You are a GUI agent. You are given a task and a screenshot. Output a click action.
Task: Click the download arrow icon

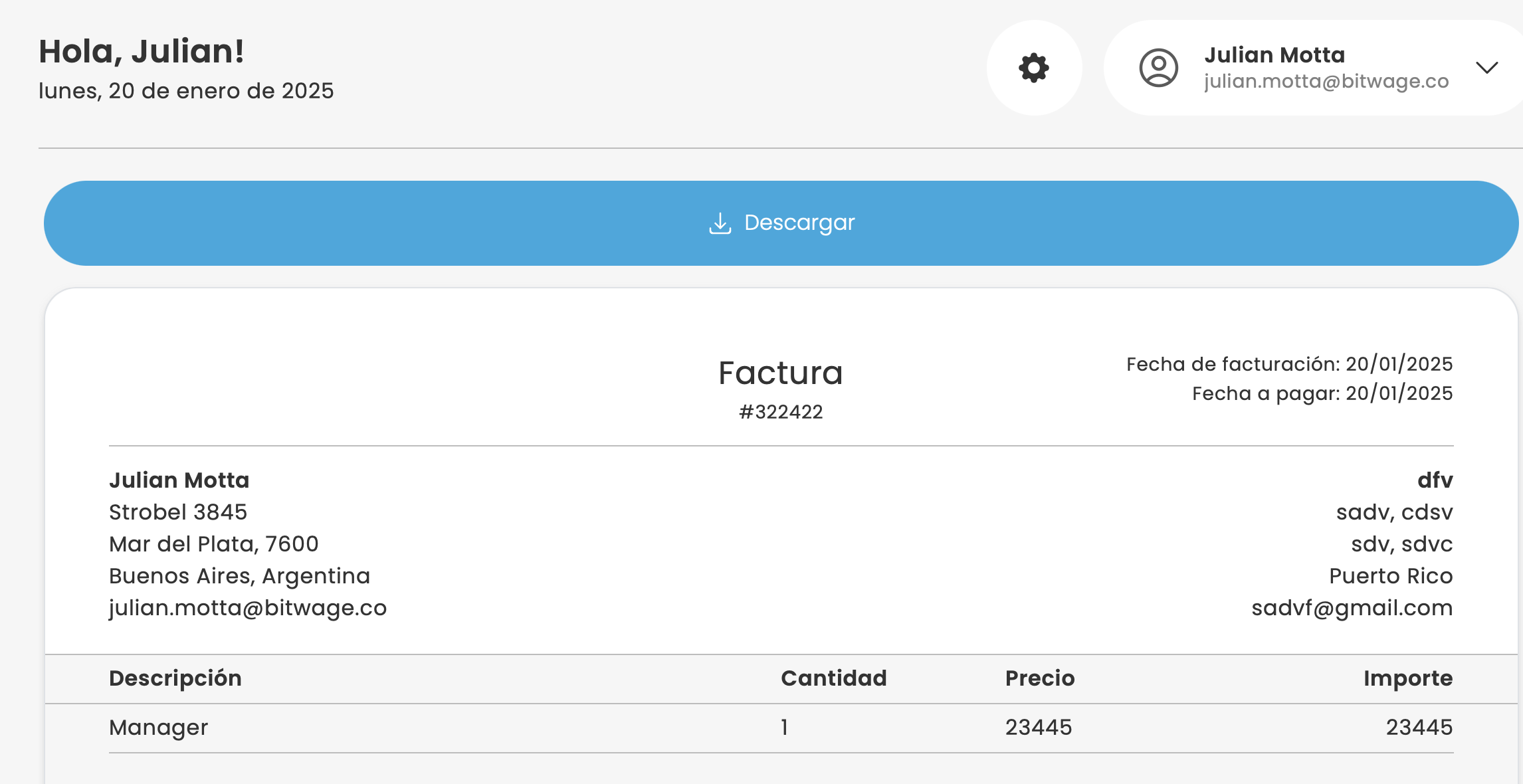pyautogui.click(x=720, y=223)
